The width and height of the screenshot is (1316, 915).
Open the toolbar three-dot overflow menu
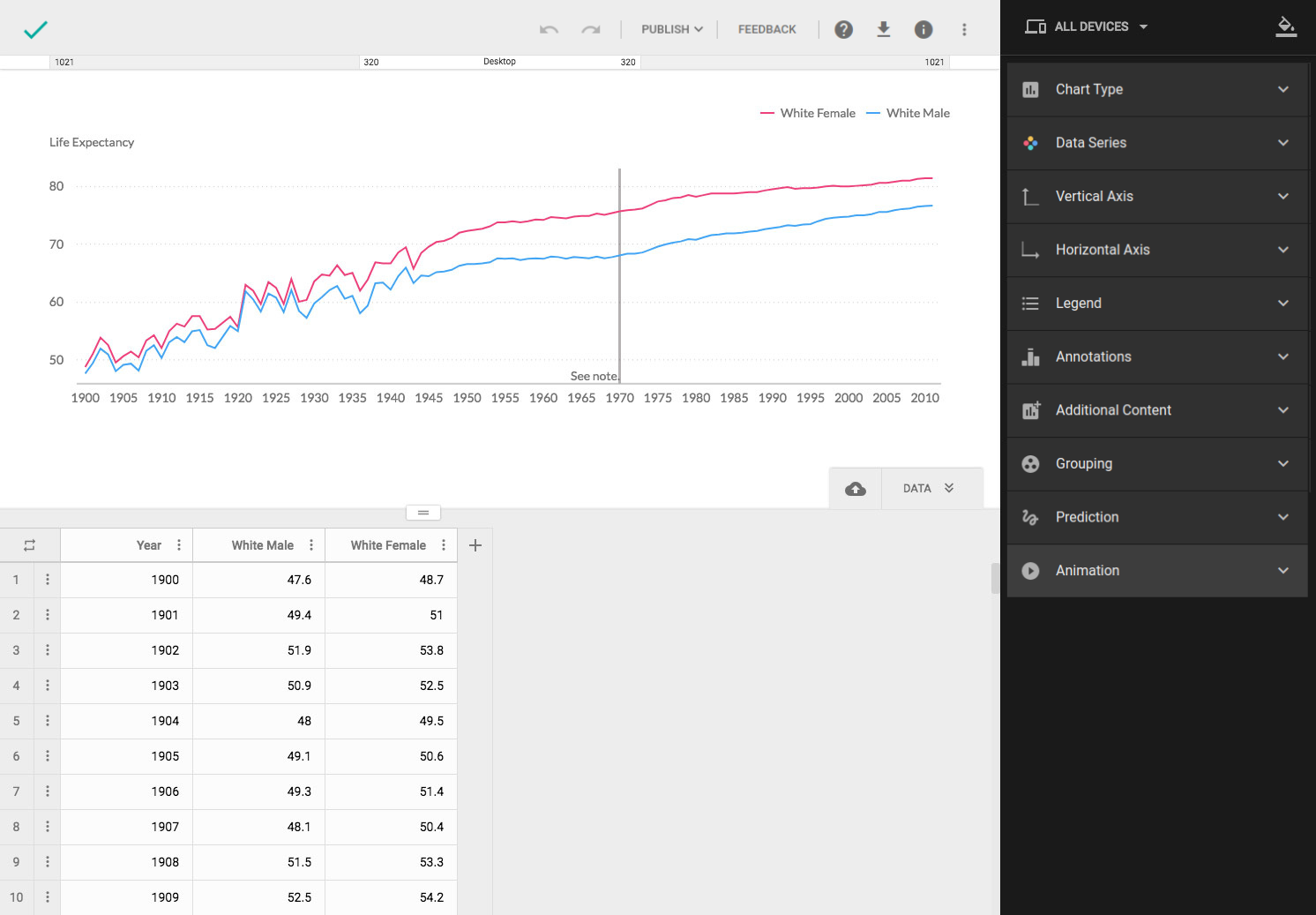(x=964, y=30)
